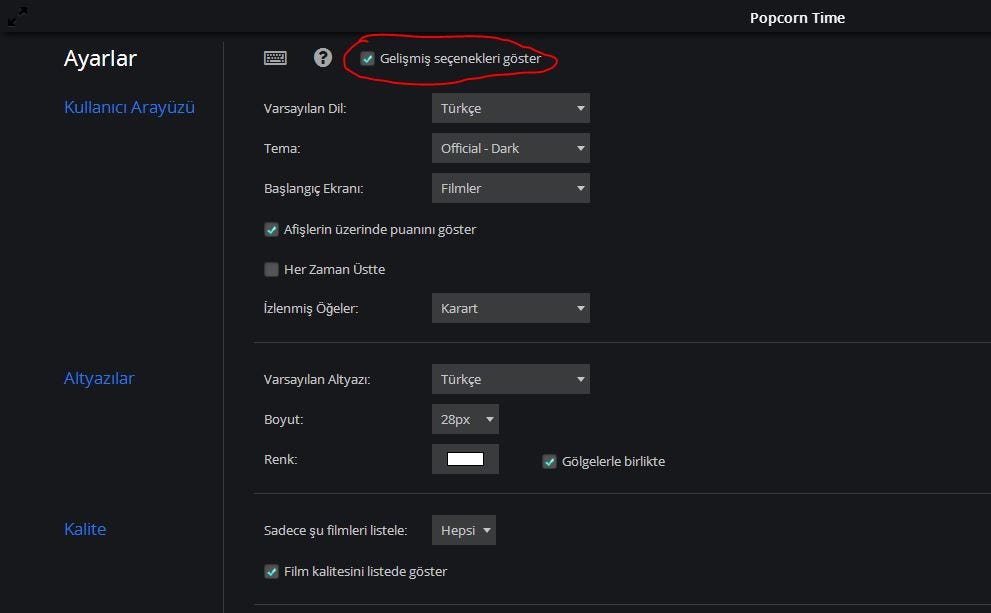Toggle Afişlerin üzerinde puanını göster checkbox
Screen dimensions: 991x613
point(271,229)
